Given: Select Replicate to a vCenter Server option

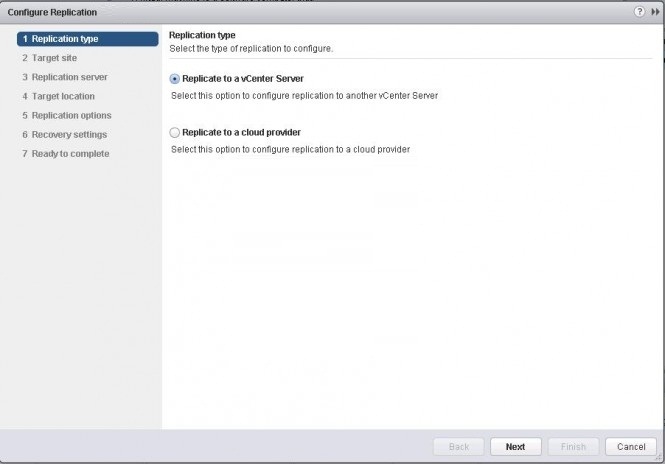Looking at the screenshot, I should click(174, 79).
